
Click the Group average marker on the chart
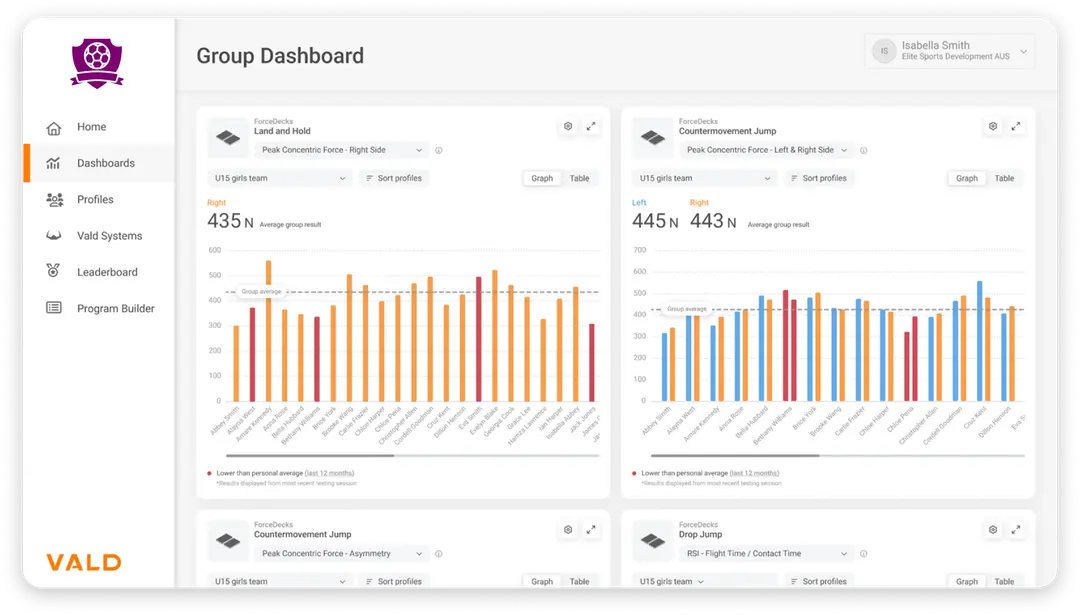click(260, 290)
